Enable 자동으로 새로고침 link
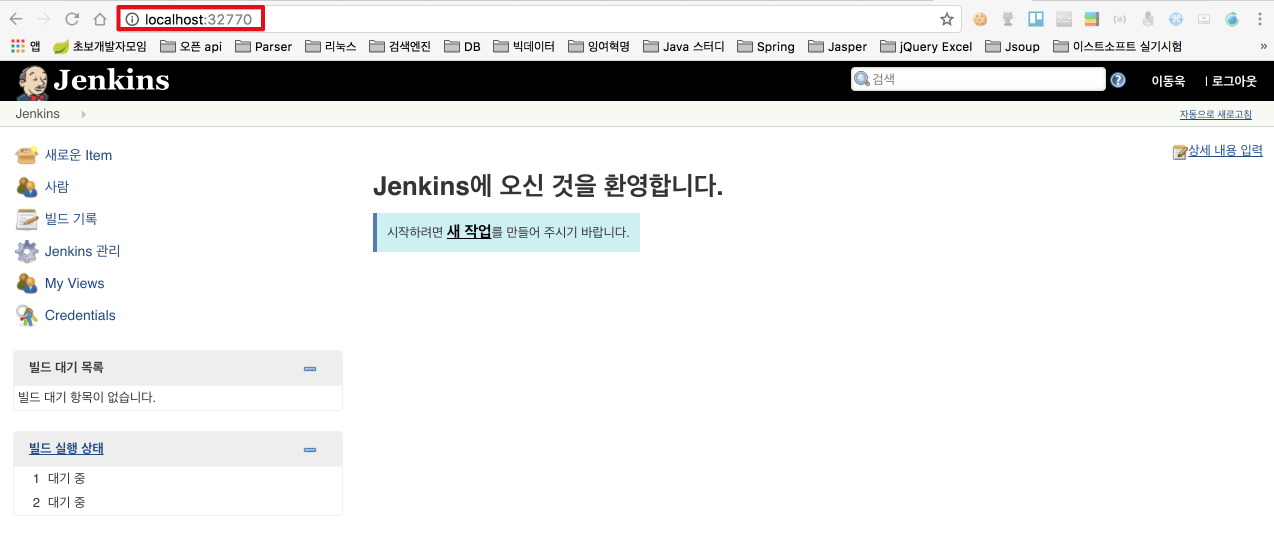Image resolution: width=1274 pixels, height=550 pixels. (x=1216, y=114)
